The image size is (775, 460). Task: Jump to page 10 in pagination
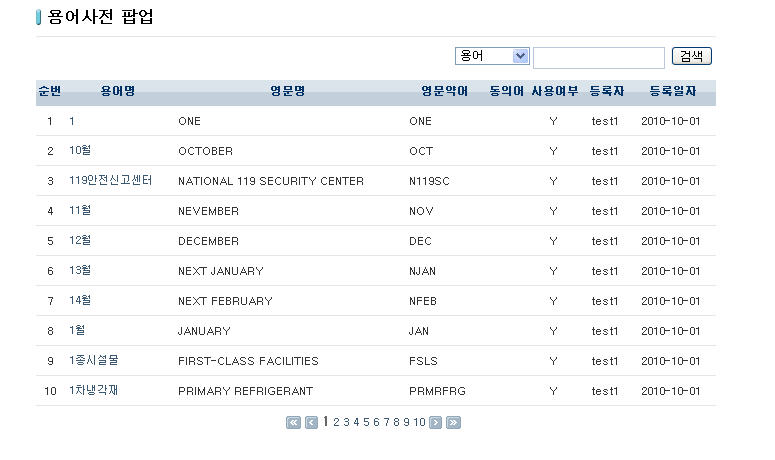(x=419, y=423)
